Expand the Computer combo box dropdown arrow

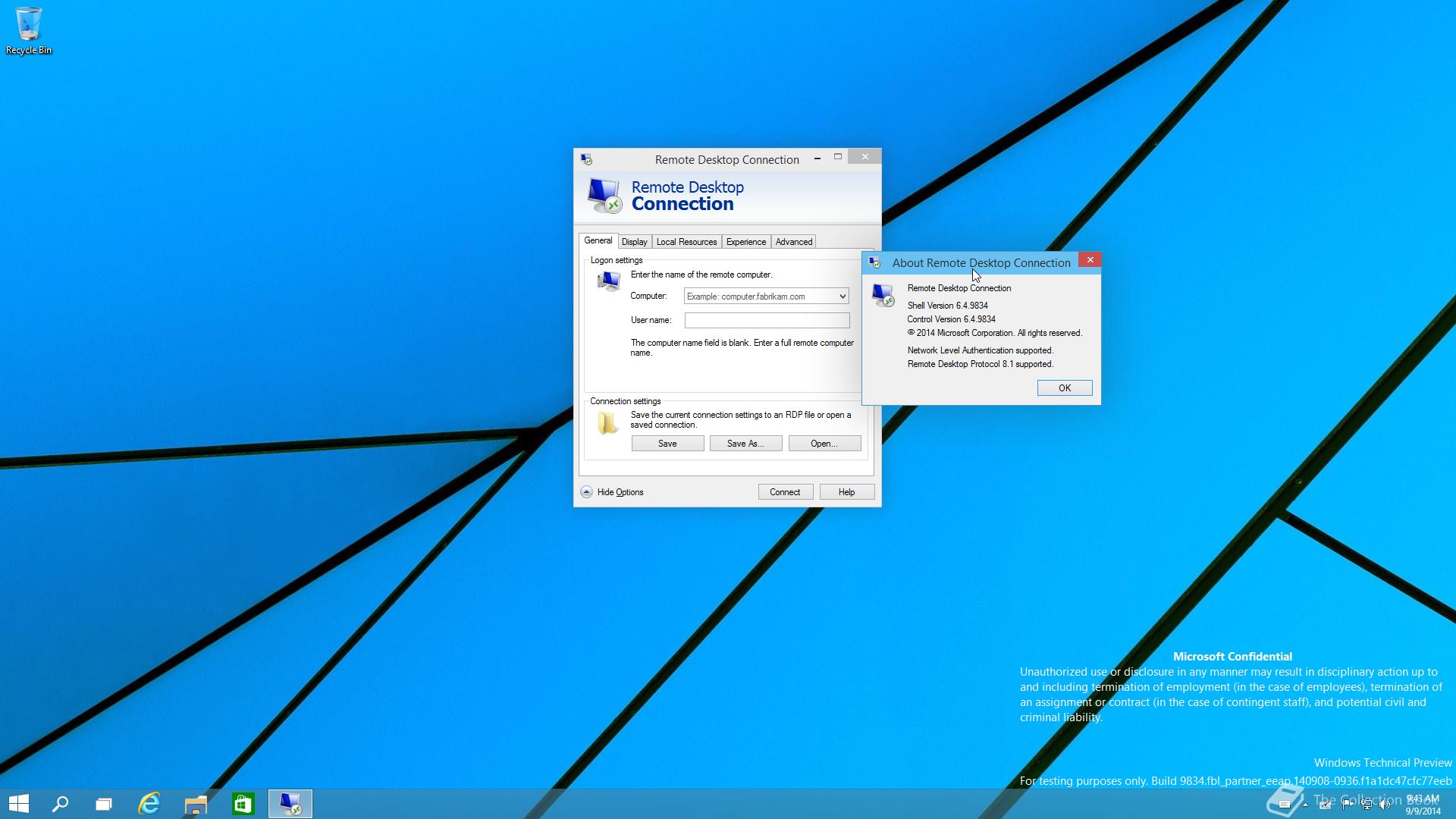tap(842, 297)
